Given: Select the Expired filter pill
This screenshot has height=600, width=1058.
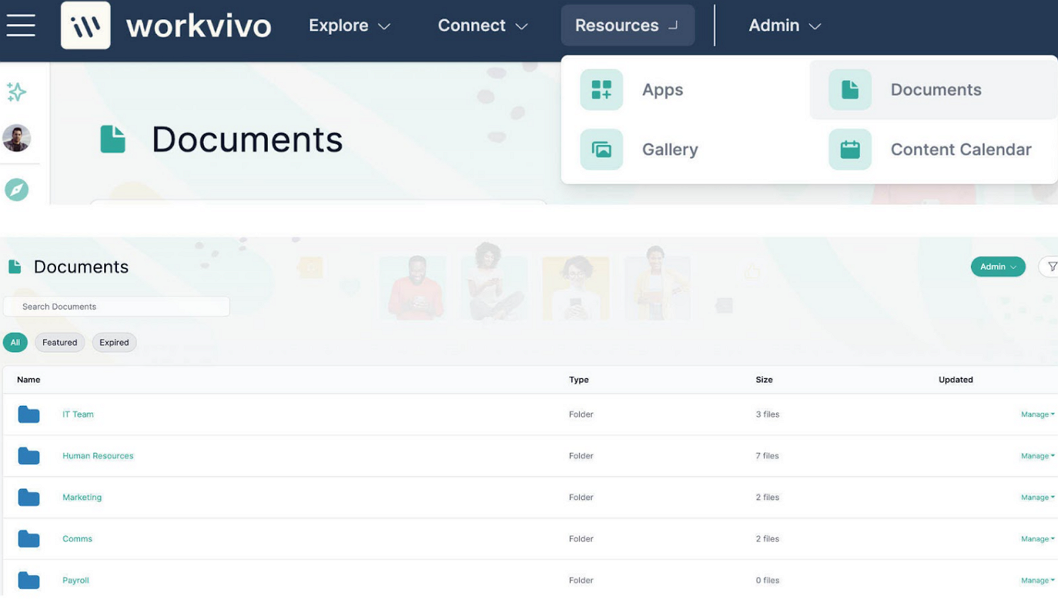Looking at the screenshot, I should pos(114,342).
